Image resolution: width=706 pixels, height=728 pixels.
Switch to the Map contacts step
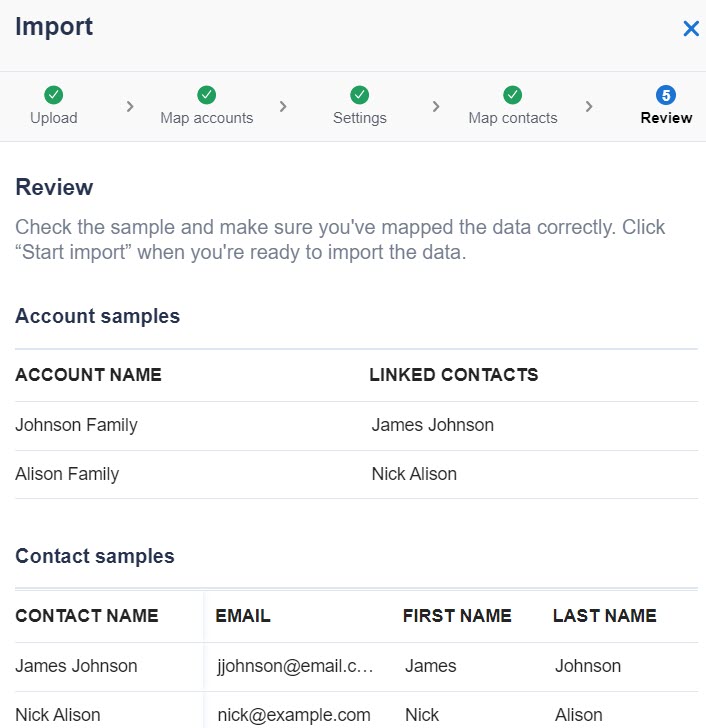point(513,118)
